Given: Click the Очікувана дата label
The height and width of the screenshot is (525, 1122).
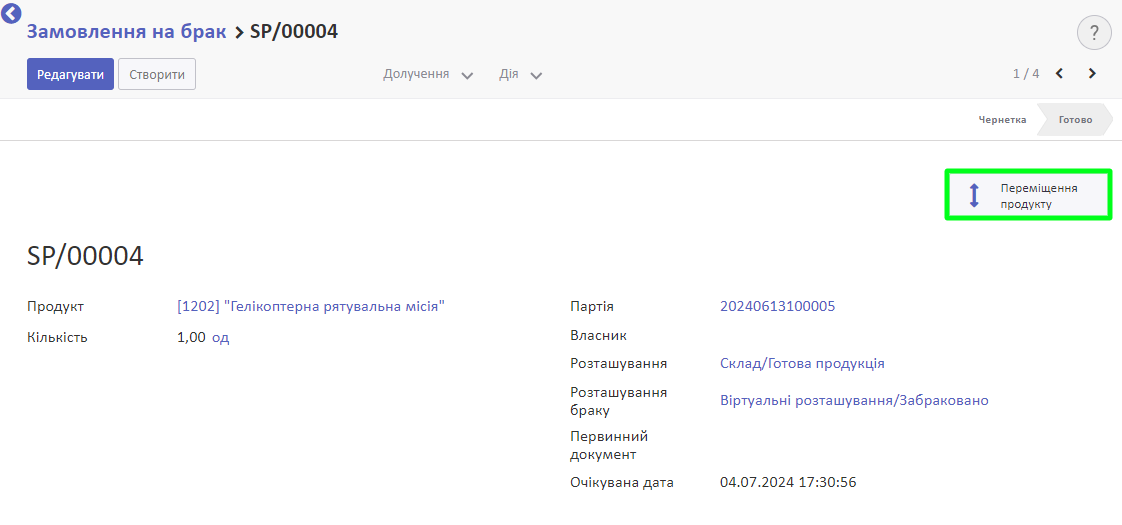Looking at the screenshot, I should coord(622,482).
